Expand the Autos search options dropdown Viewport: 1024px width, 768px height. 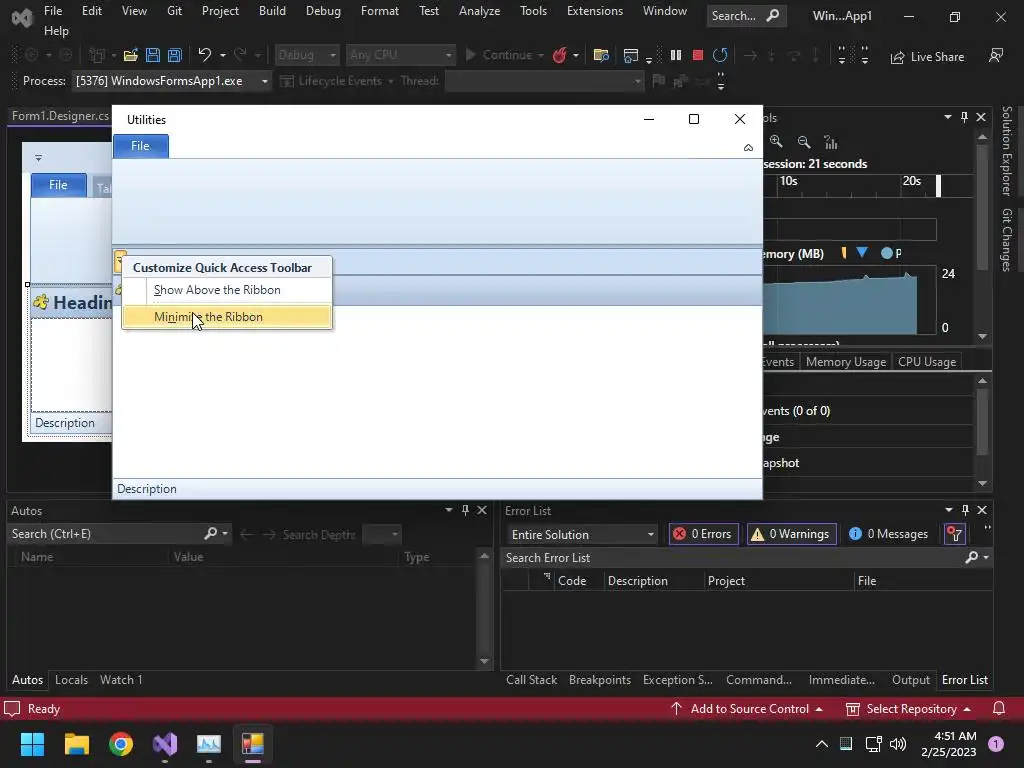click(225, 534)
